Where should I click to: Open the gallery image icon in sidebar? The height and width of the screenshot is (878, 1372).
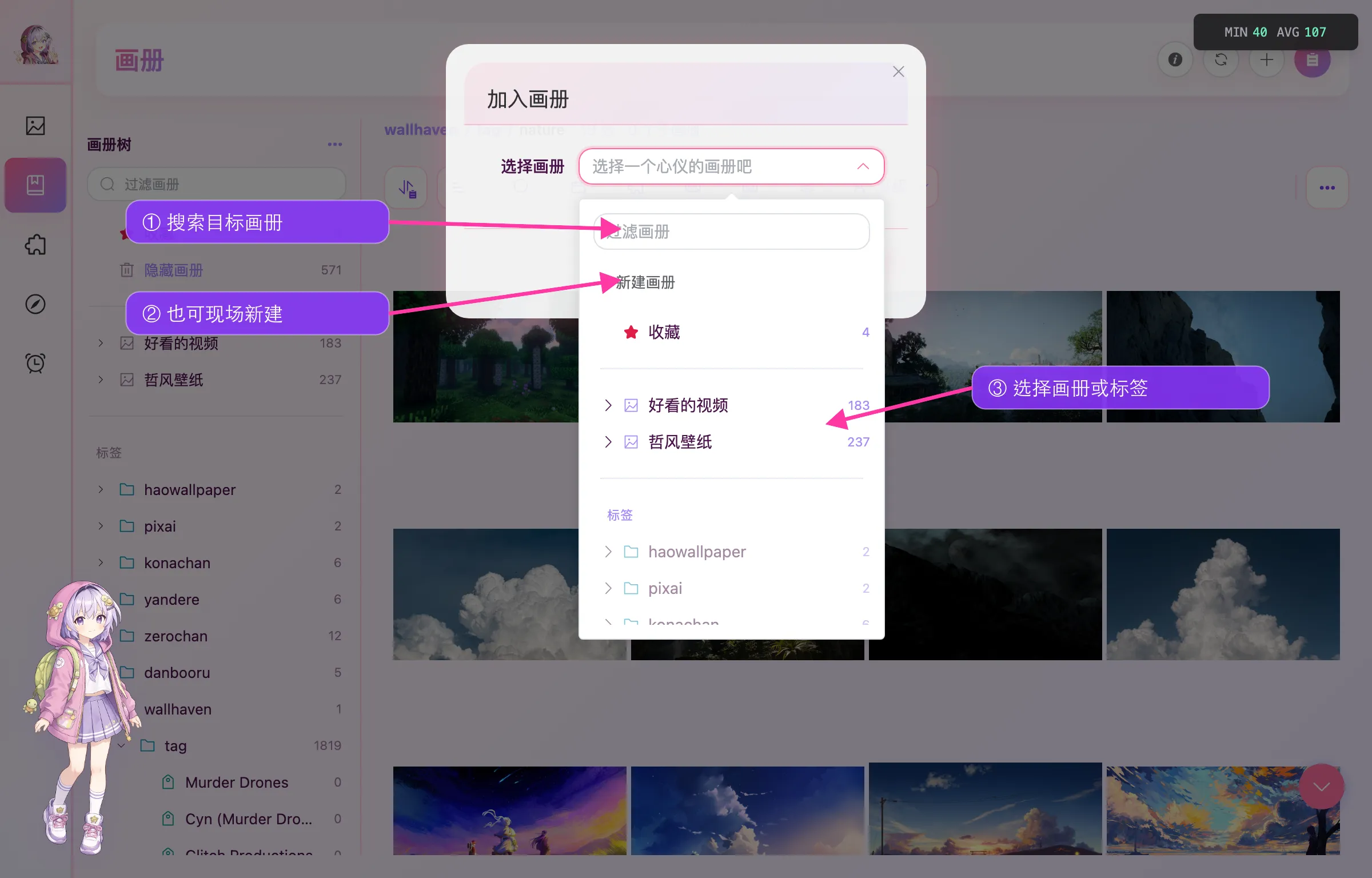[35, 125]
